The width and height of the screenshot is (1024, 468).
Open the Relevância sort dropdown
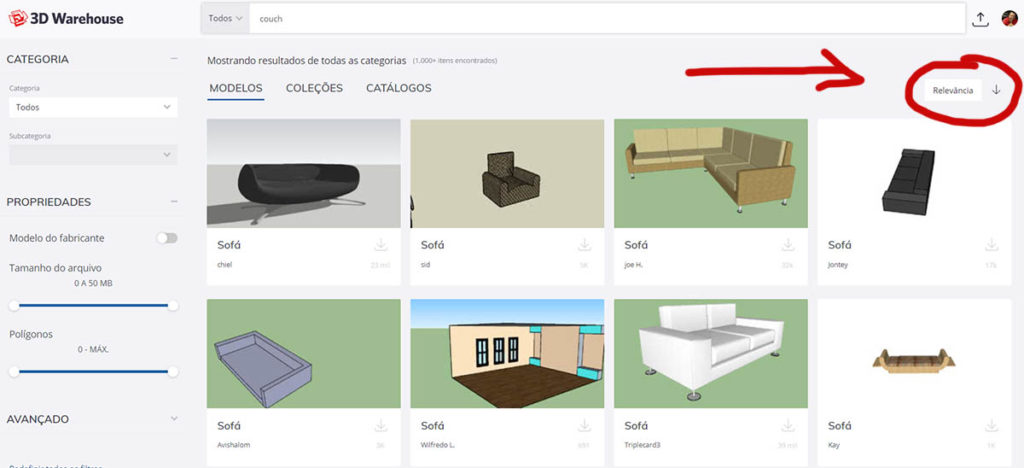click(952, 90)
